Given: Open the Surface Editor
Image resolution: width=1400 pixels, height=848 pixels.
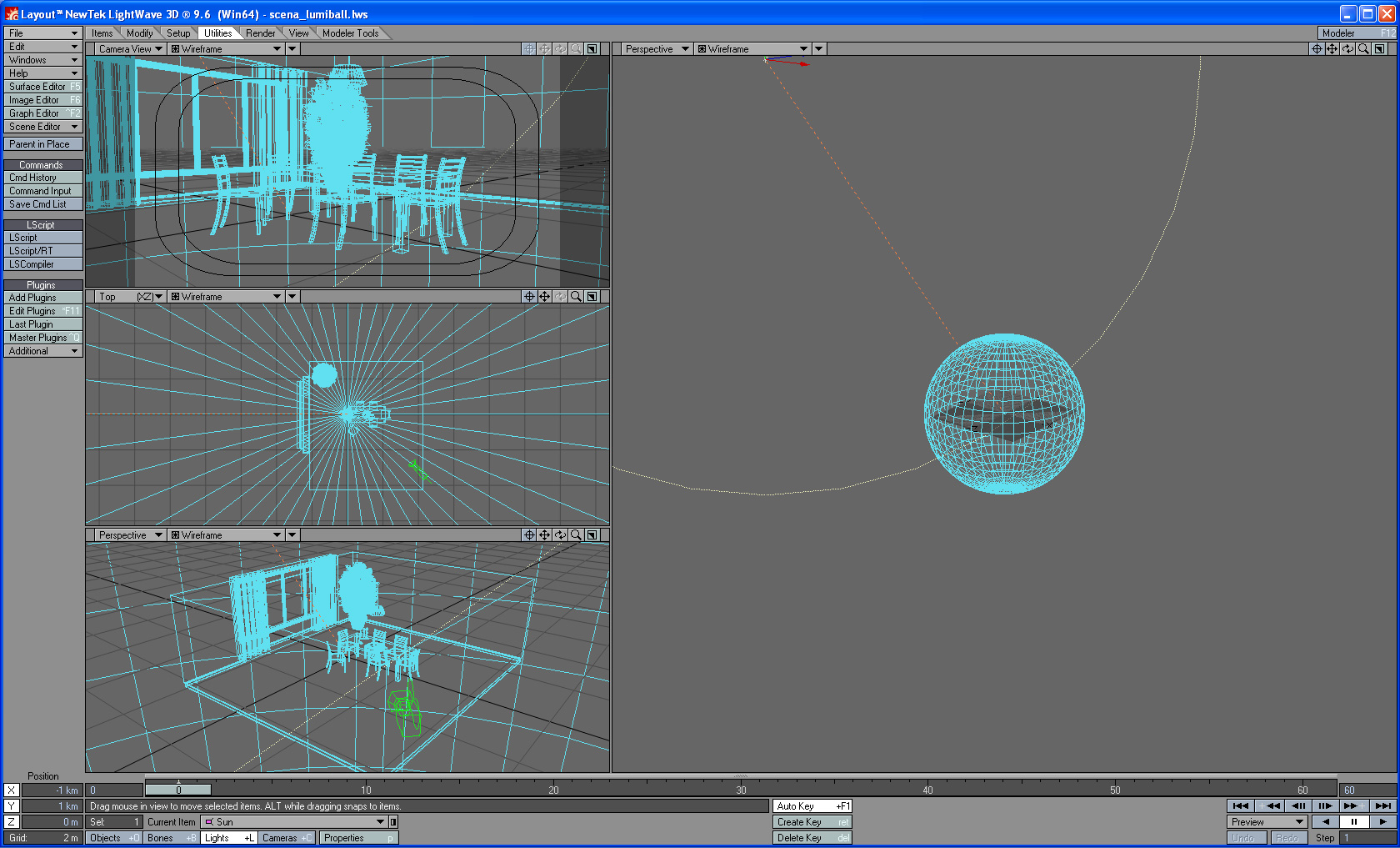Looking at the screenshot, I should pyautogui.click(x=42, y=87).
